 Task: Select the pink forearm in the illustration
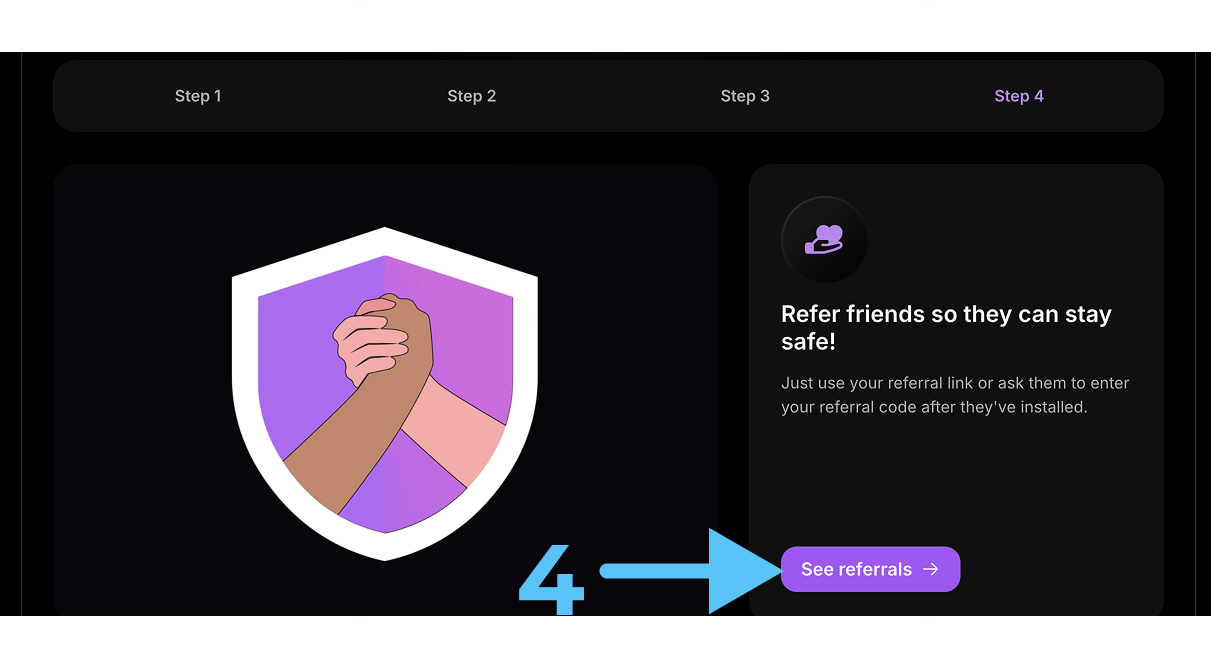(x=455, y=430)
